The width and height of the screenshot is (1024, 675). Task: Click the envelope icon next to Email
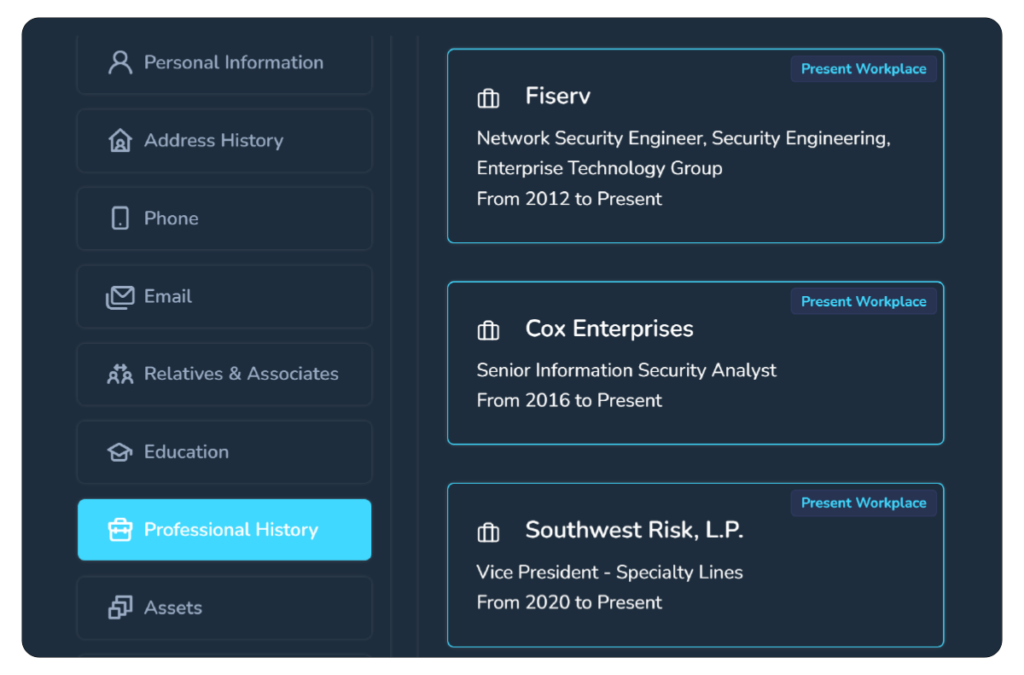[120, 297]
